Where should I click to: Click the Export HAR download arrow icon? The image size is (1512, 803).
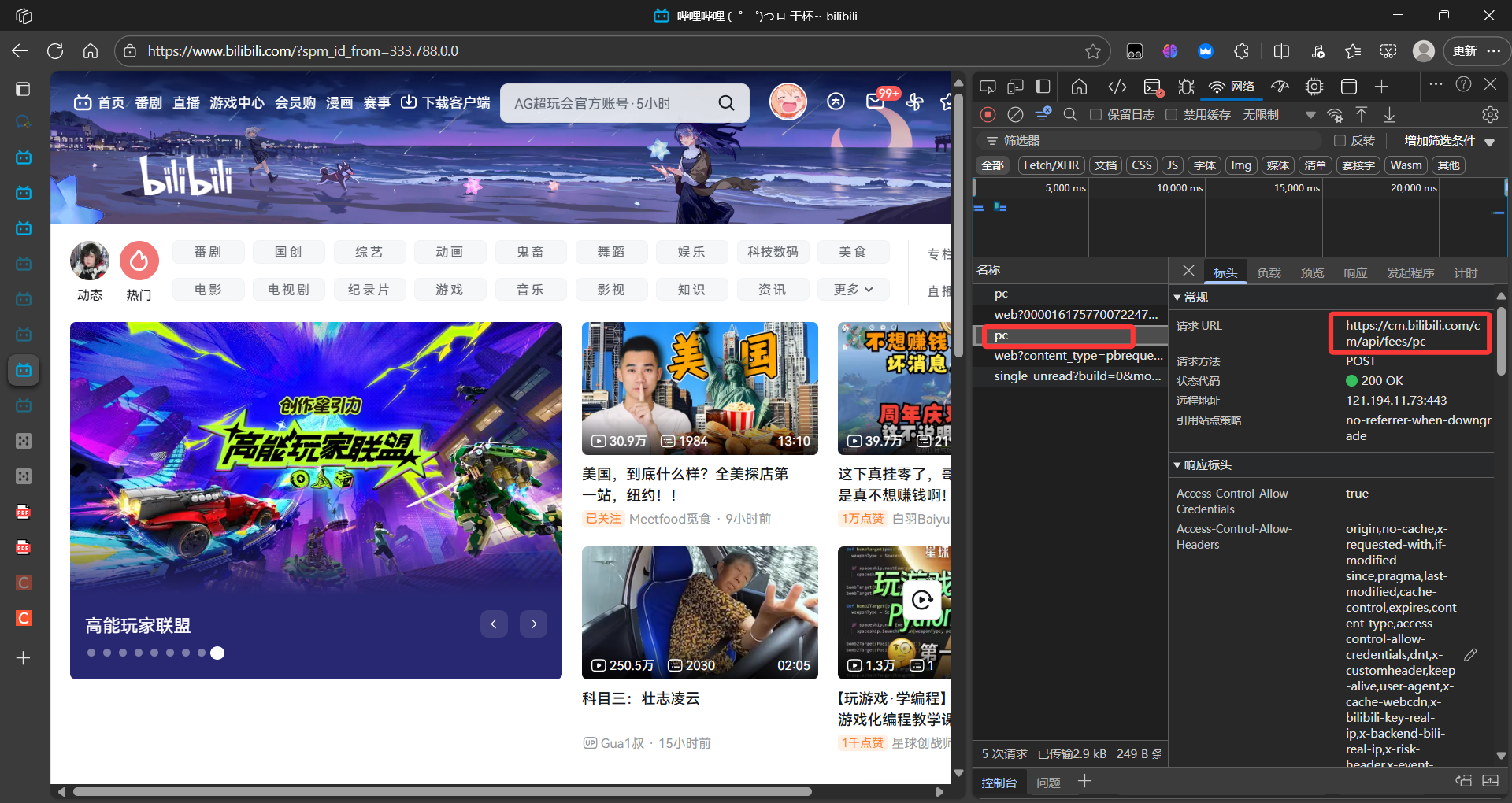pyautogui.click(x=1389, y=115)
